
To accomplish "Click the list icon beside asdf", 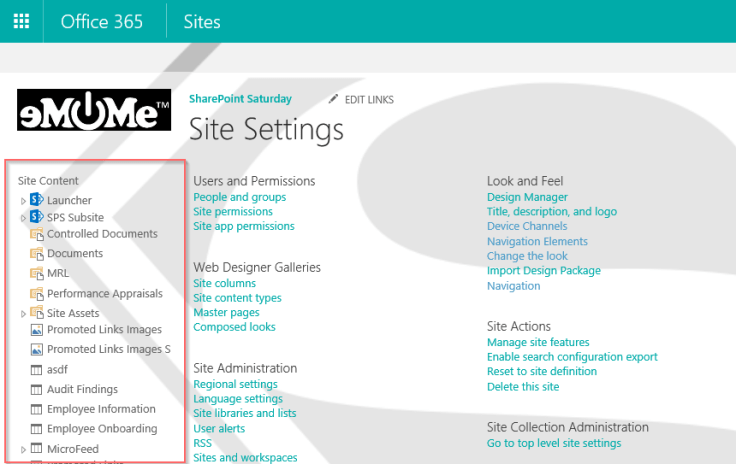I will click(x=36, y=370).
